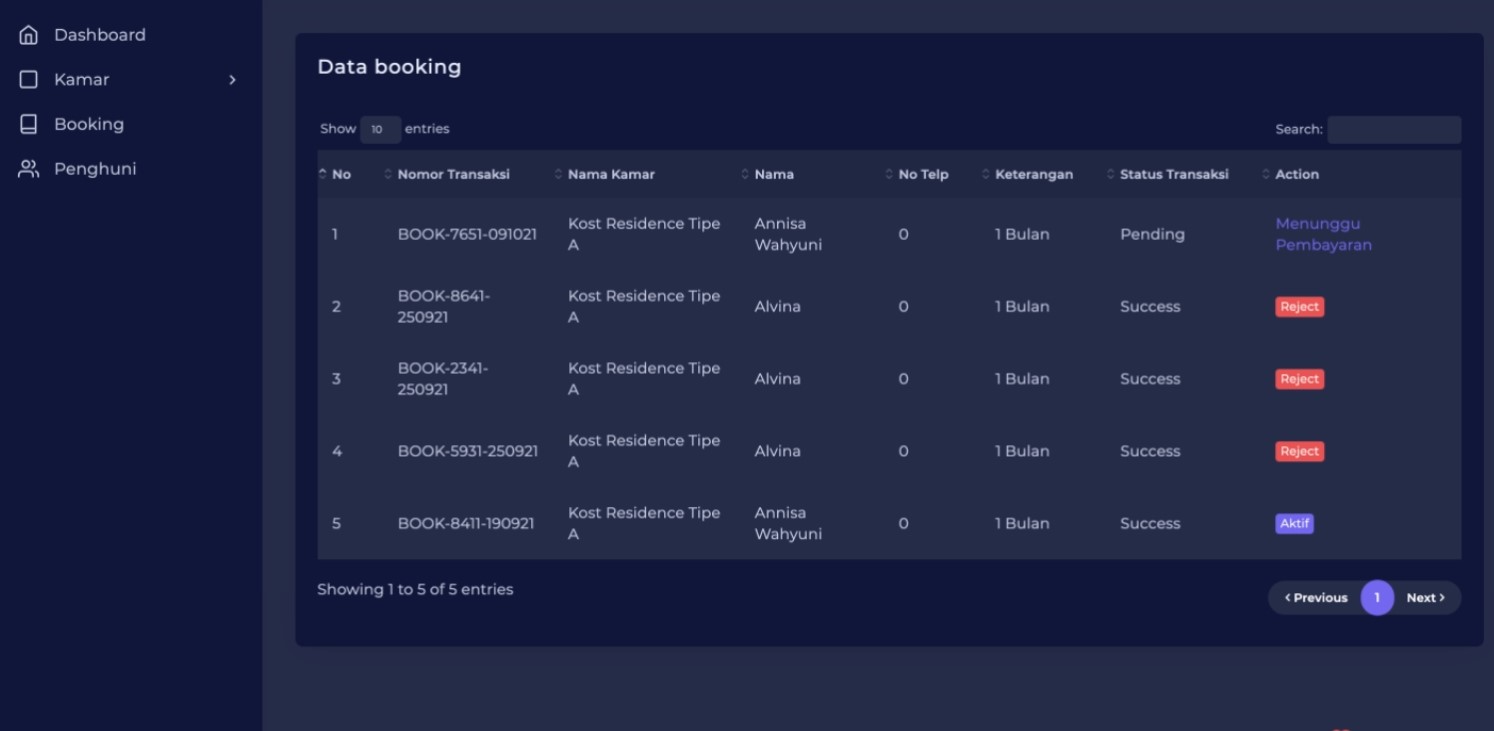Click the Dashboard home icon
1494x731 pixels.
[29, 35]
